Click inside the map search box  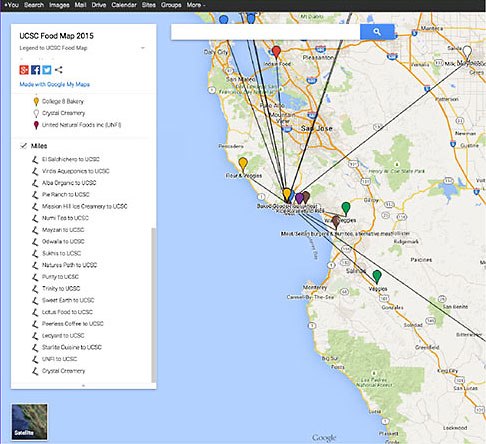coord(265,32)
